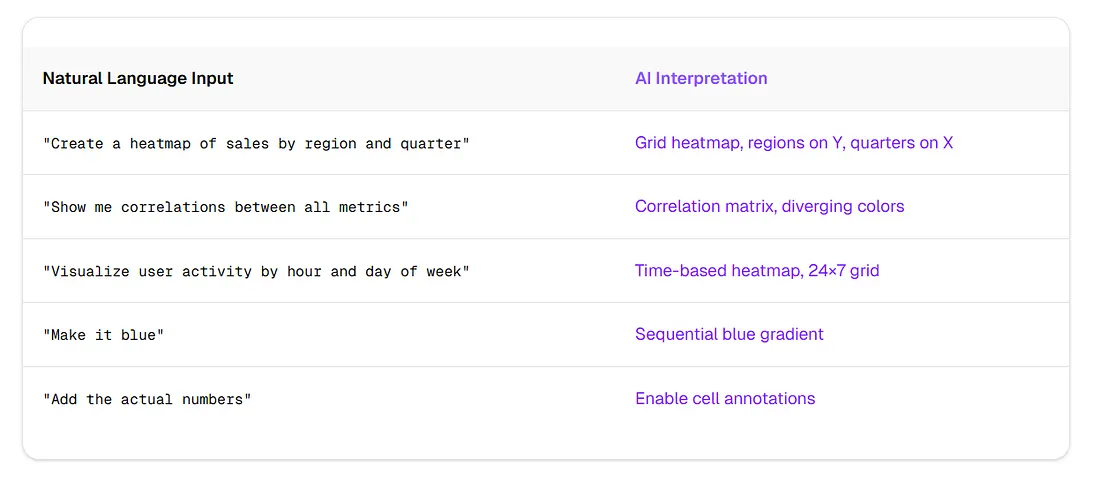
Task: Click the words "24×7 grid"
Action: 844,271
